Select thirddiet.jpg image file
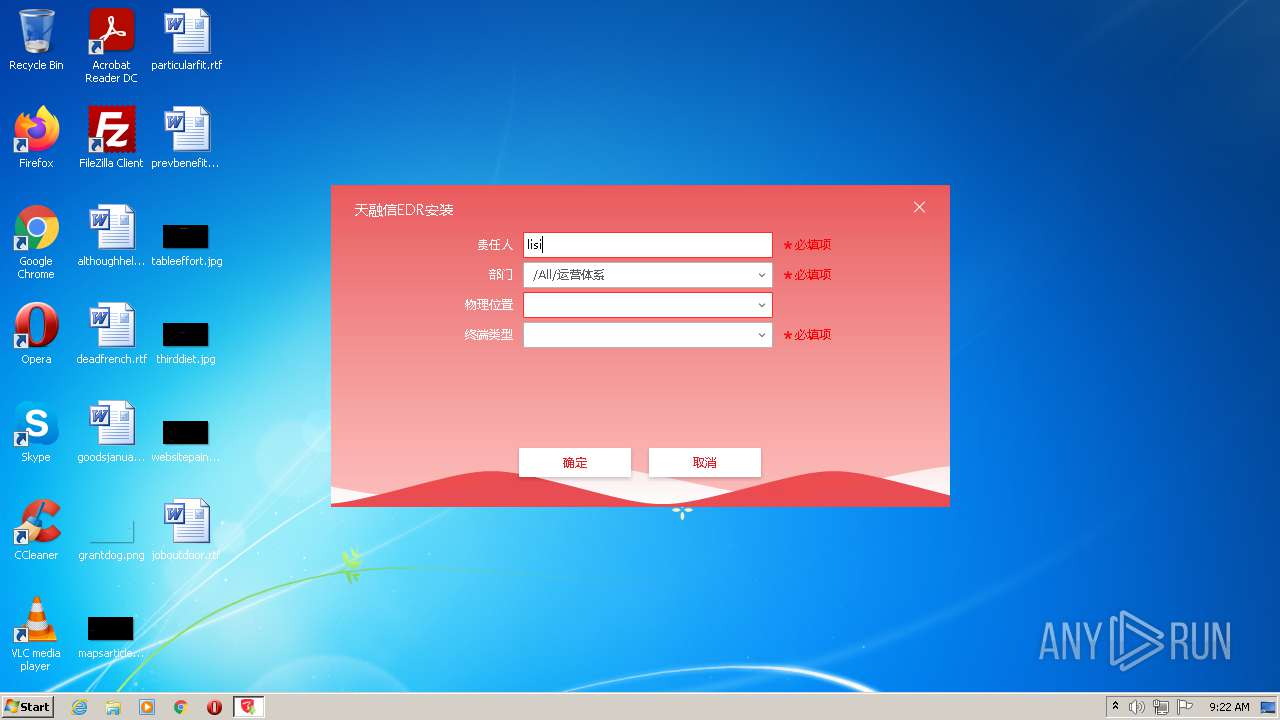The image size is (1280, 720). (186, 343)
